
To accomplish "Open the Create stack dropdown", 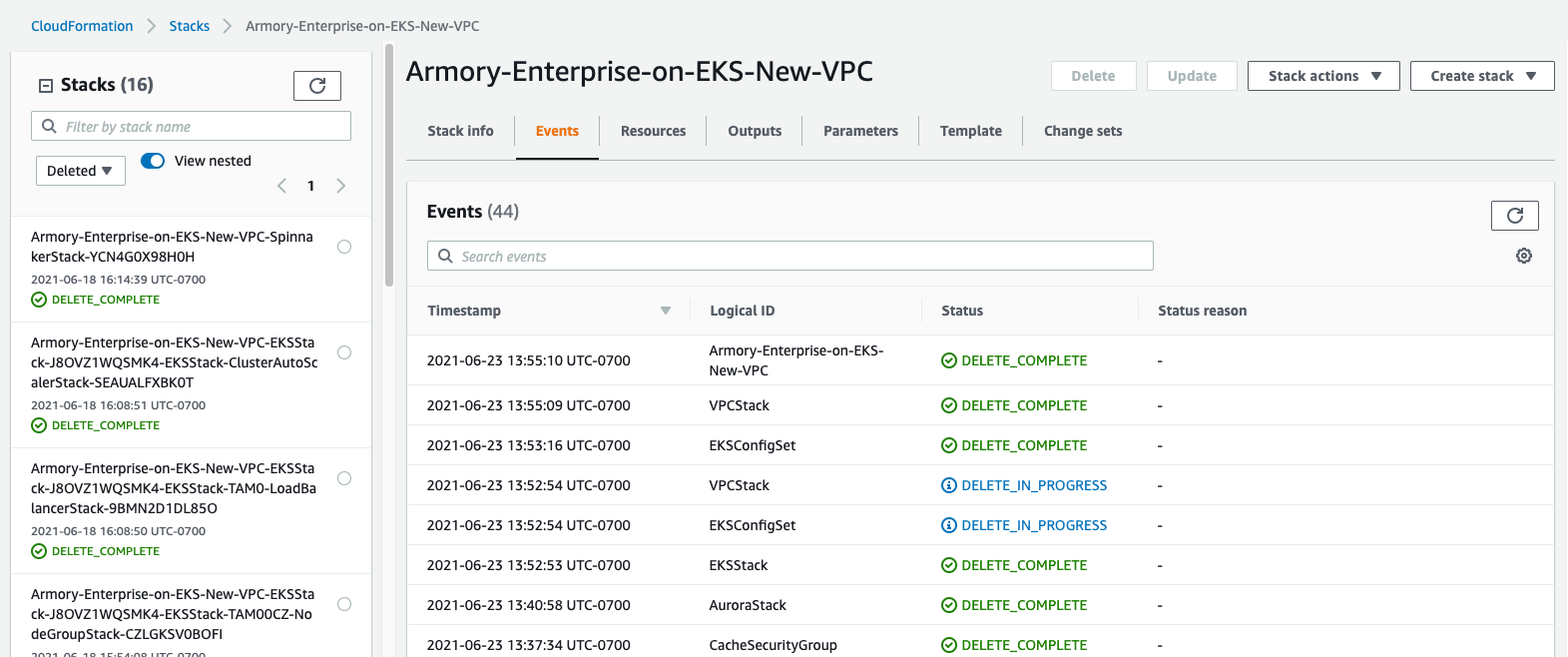I will (1482, 76).
